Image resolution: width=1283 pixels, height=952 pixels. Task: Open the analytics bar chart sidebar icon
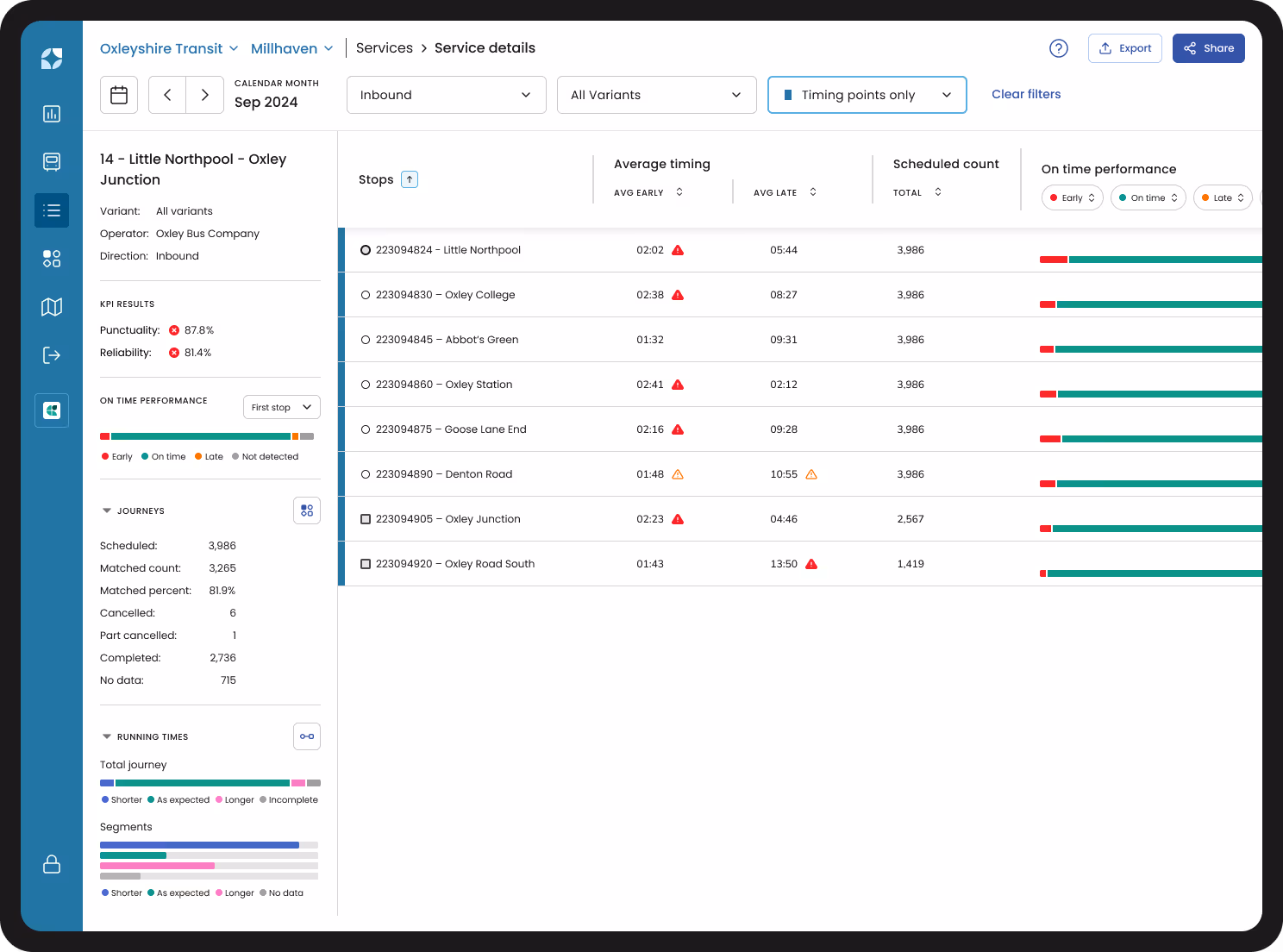52,113
